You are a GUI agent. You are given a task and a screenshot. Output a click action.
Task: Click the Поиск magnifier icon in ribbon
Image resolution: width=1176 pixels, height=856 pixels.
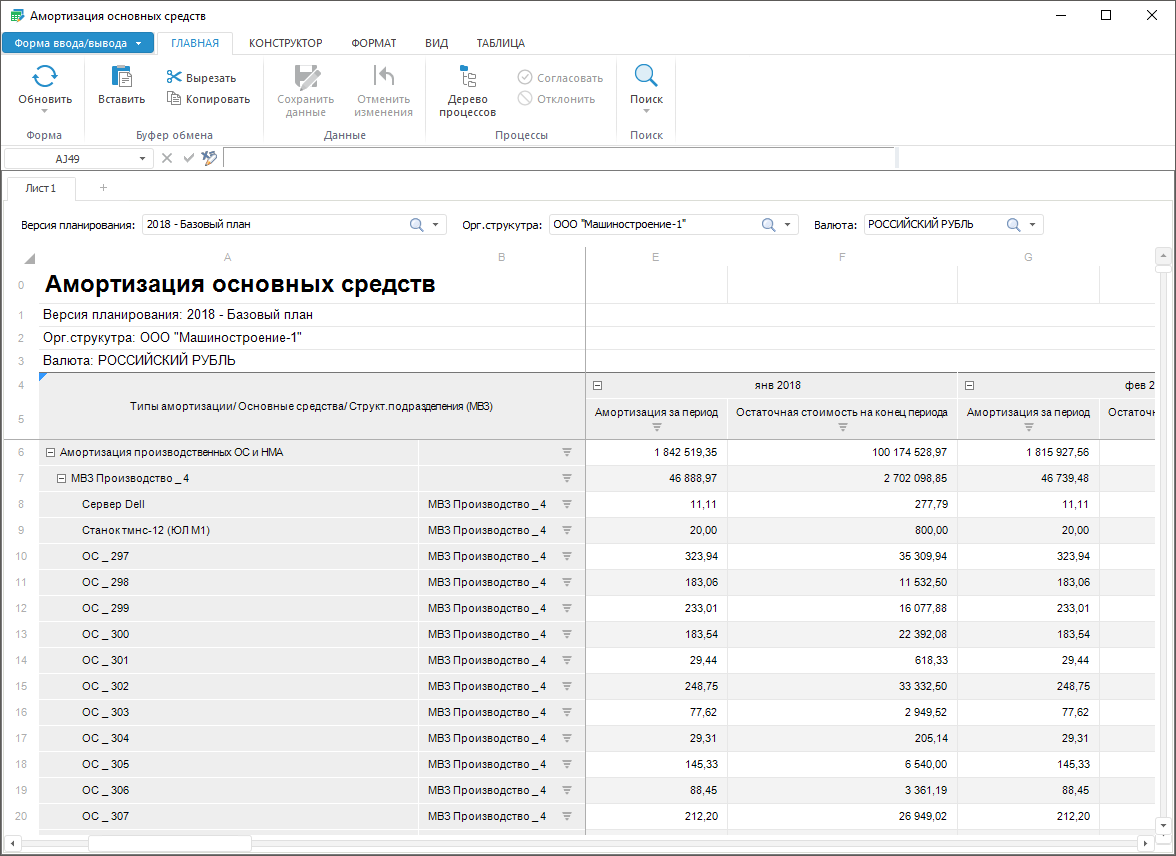click(646, 77)
